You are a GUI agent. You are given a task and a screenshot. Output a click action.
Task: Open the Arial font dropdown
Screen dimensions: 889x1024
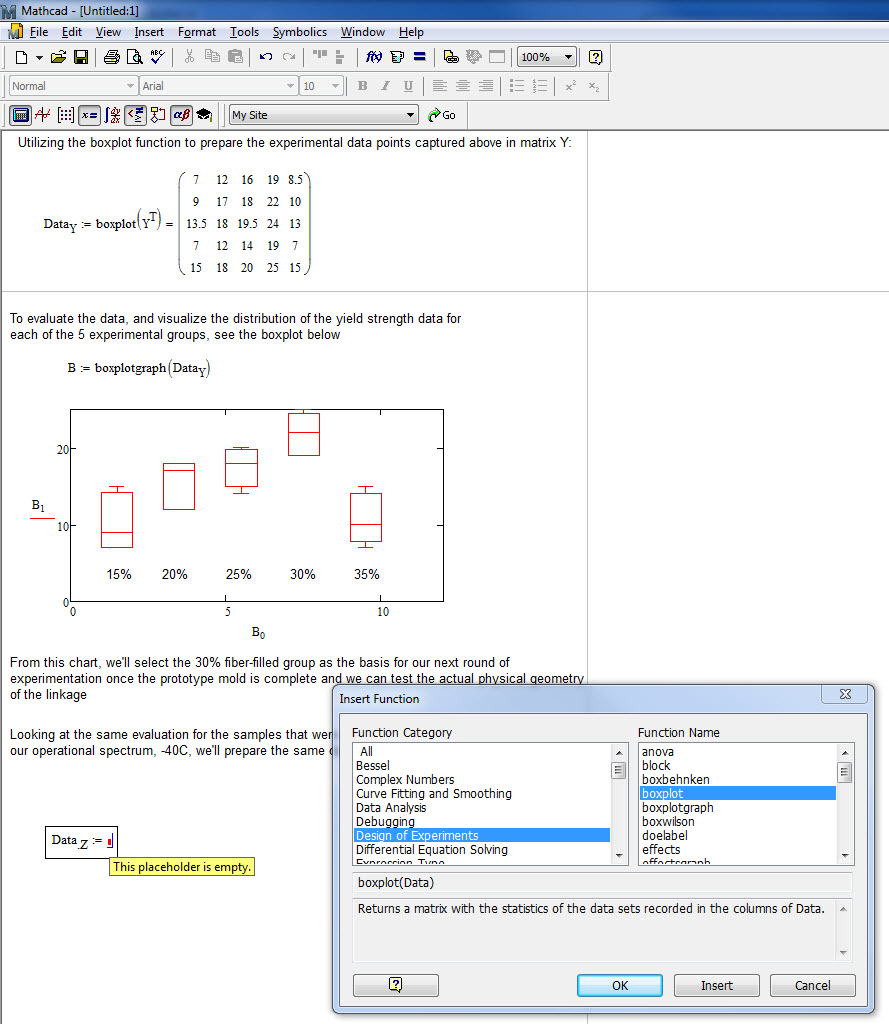[290, 86]
